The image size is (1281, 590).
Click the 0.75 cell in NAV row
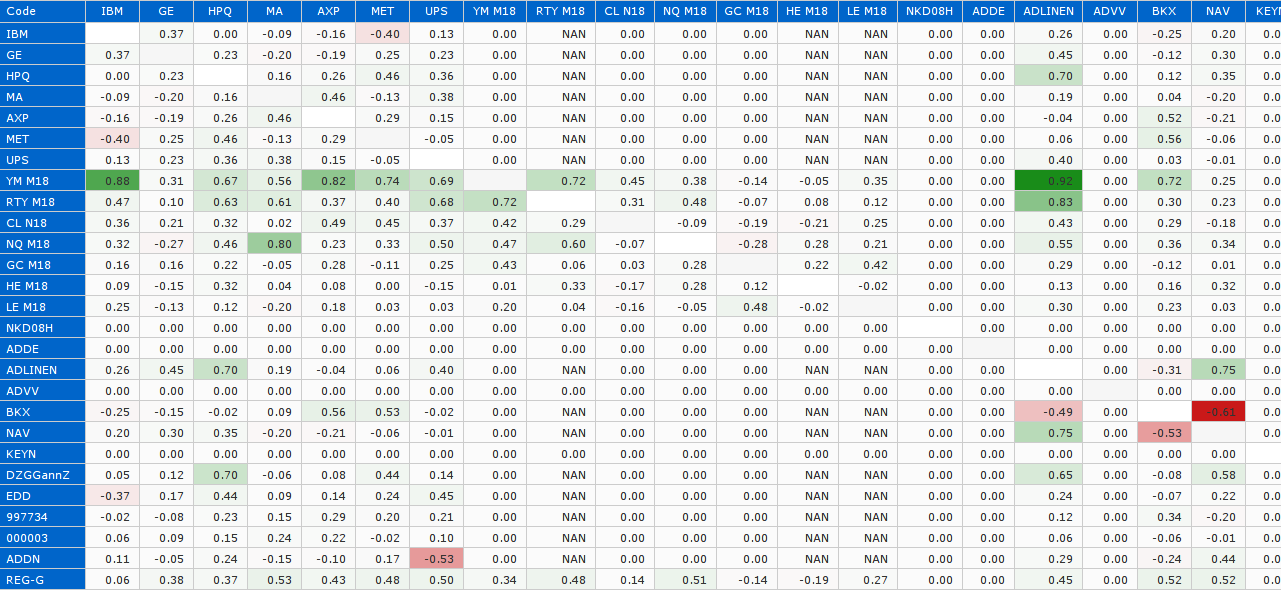point(1049,433)
